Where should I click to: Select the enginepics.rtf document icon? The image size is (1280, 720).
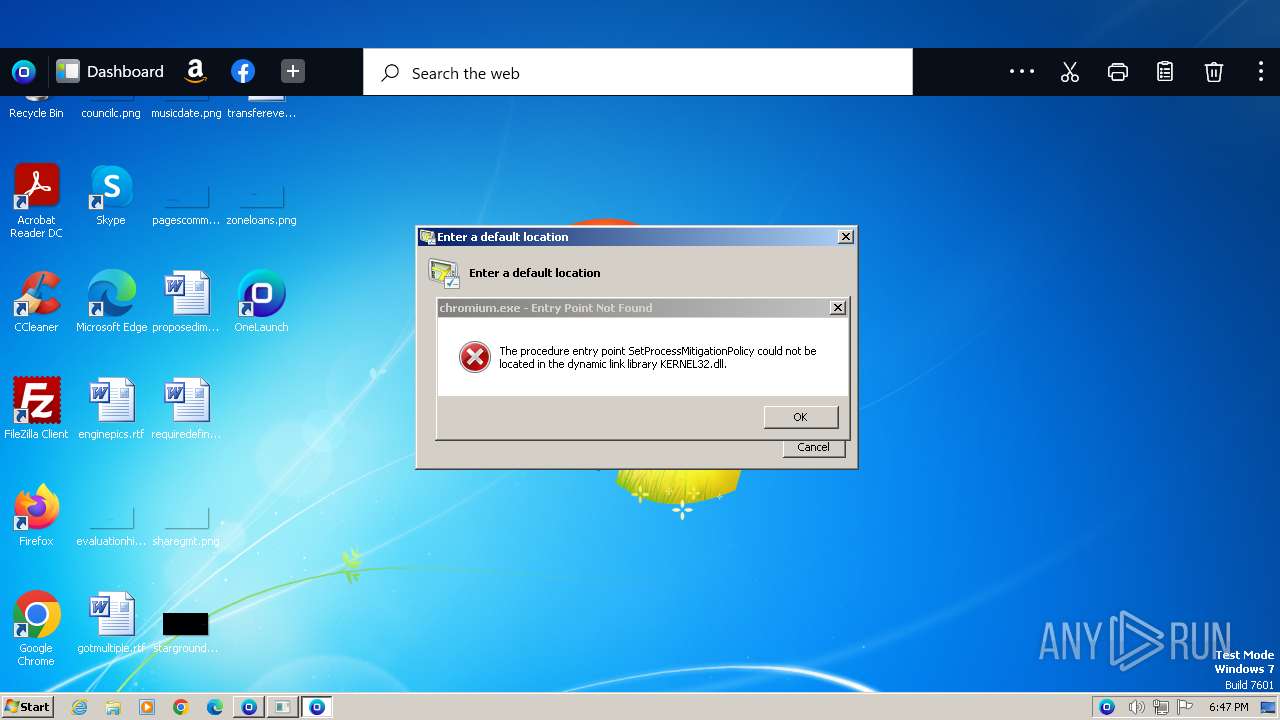(111, 409)
